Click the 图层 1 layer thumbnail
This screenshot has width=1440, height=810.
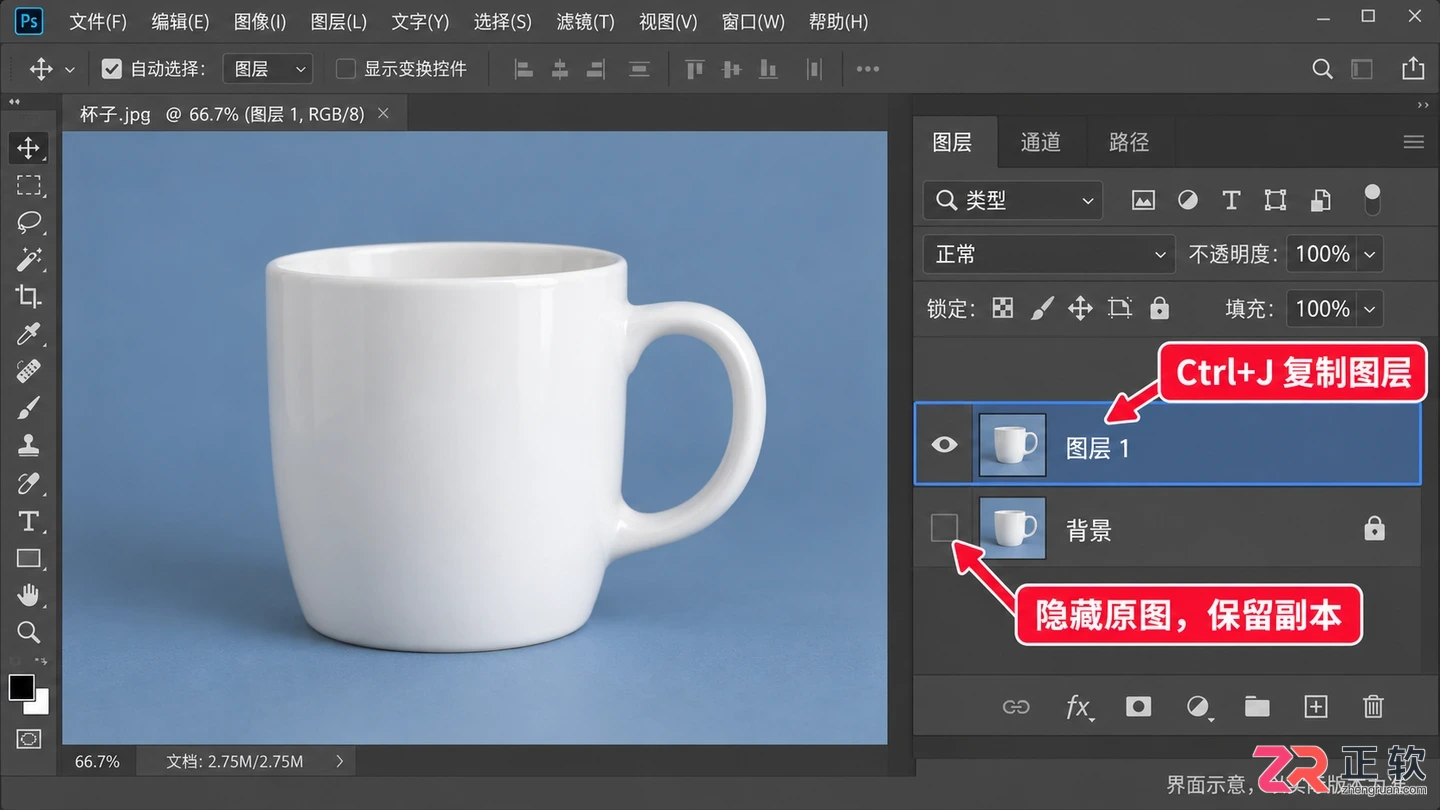(x=1012, y=445)
